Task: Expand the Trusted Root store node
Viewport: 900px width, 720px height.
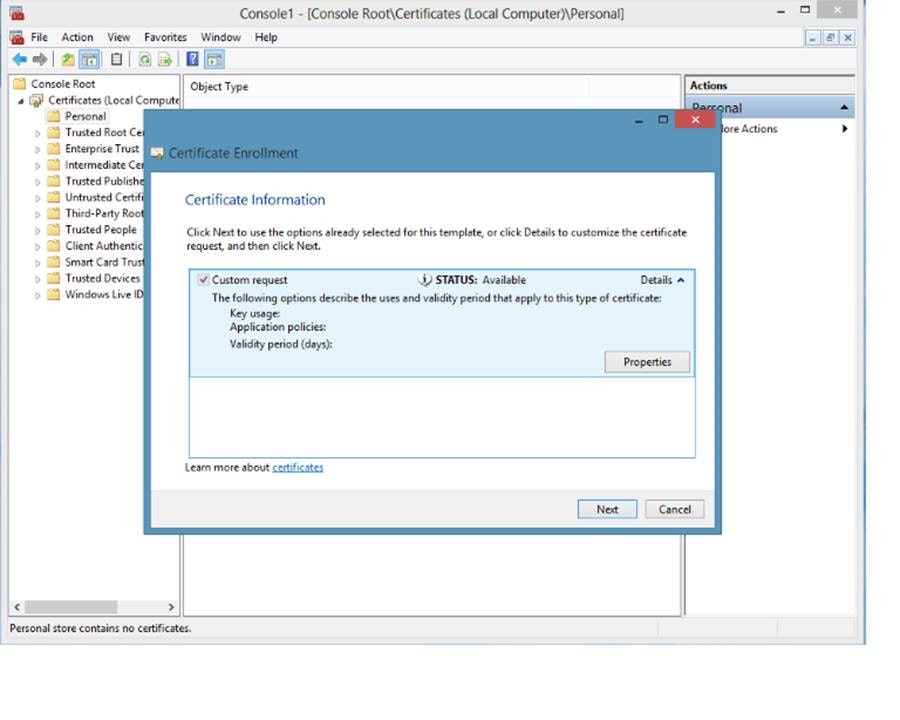Action: [37, 133]
